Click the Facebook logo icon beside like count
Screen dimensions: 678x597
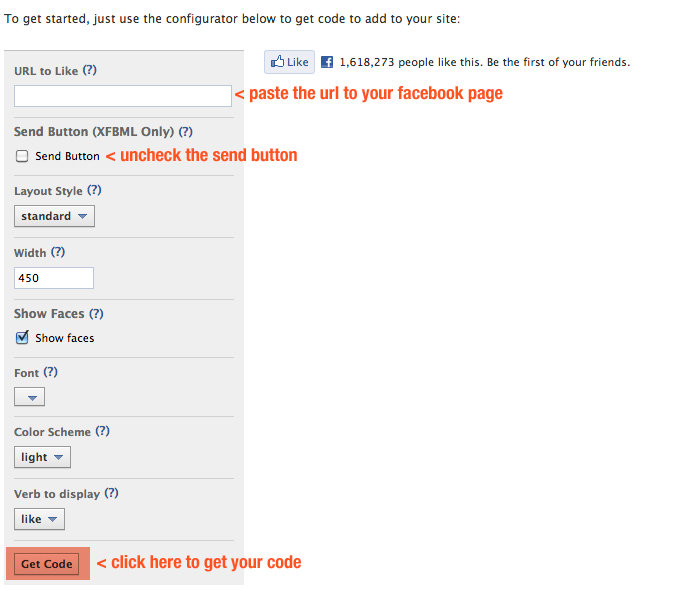pos(327,62)
